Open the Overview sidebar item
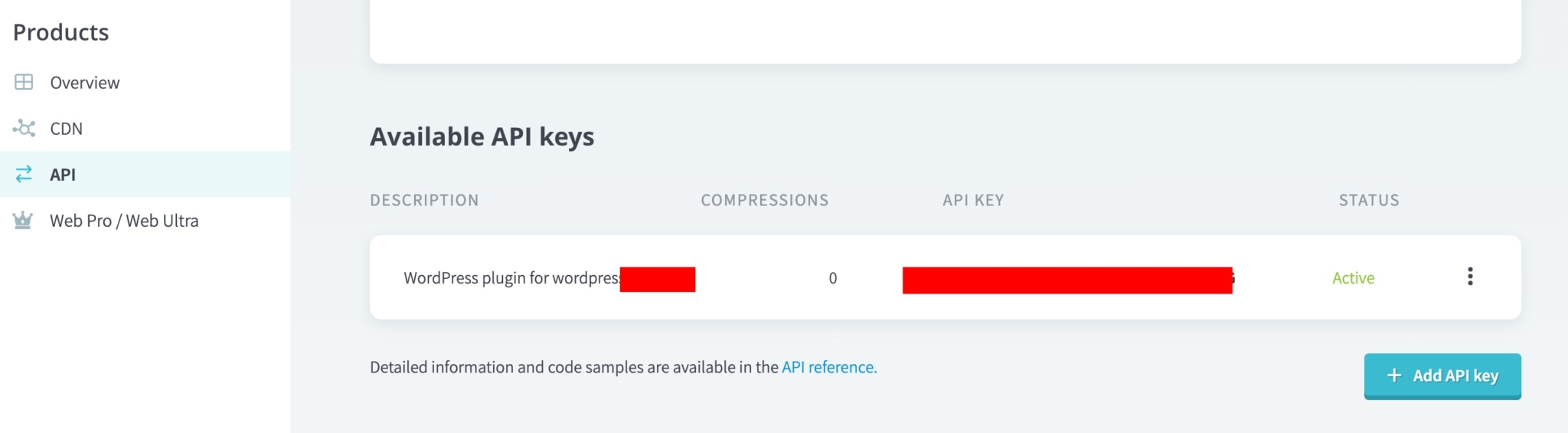This screenshot has height=433, width=1568. click(x=84, y=83)
